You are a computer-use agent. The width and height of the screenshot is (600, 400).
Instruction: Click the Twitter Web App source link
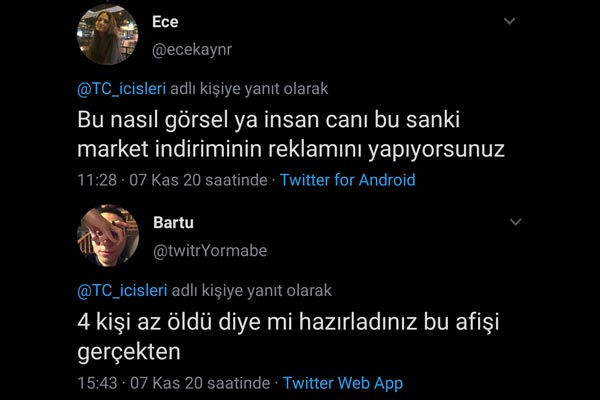pos(343,383)
